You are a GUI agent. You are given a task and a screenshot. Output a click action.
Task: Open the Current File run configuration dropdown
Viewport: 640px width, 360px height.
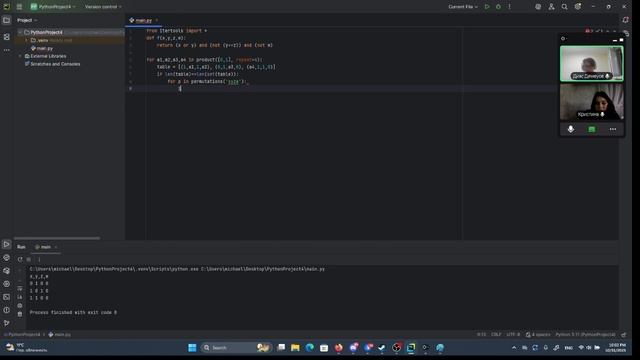tap(463, 7)
